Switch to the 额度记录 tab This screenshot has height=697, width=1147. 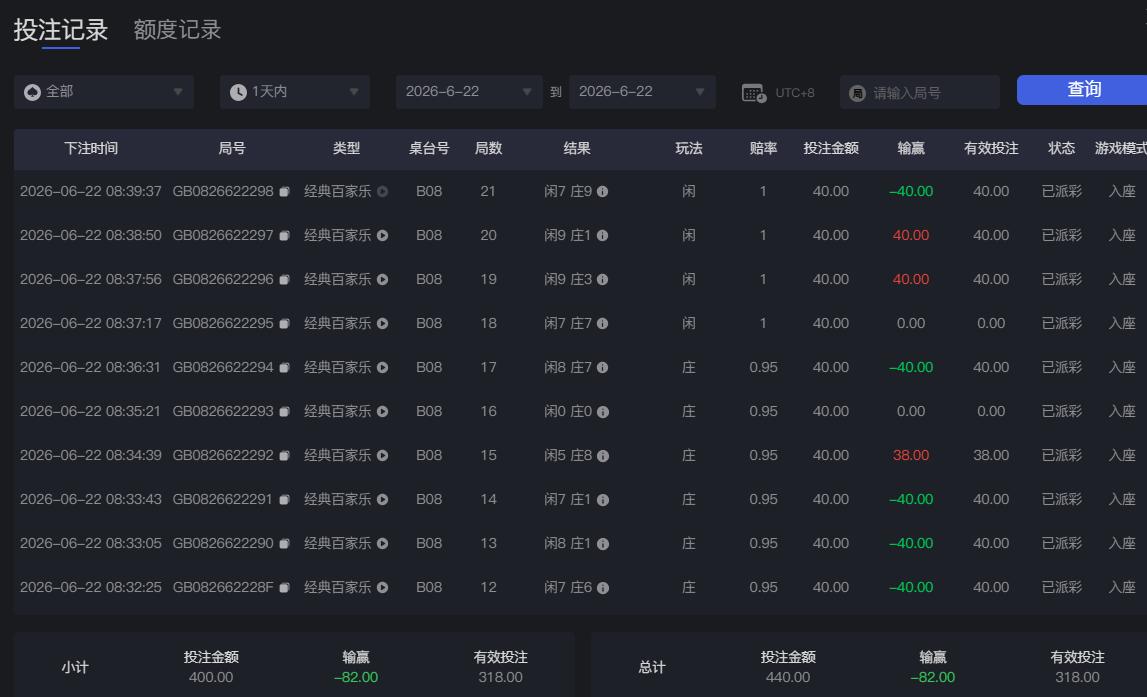[x=177, y=30]
